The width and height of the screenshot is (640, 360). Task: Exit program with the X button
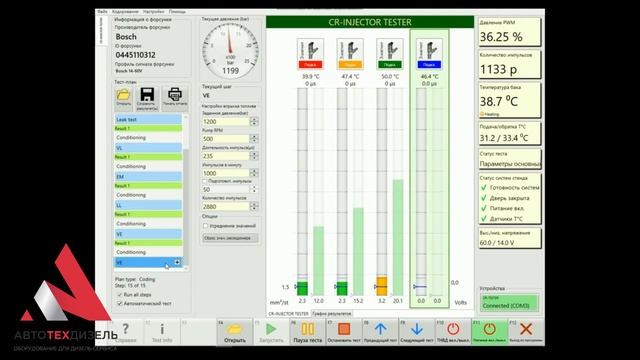click(526, 332)
